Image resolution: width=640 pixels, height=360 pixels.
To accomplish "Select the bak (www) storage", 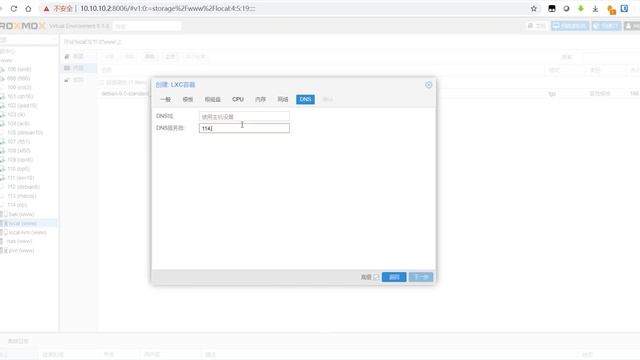I will (x=21, y=214).
